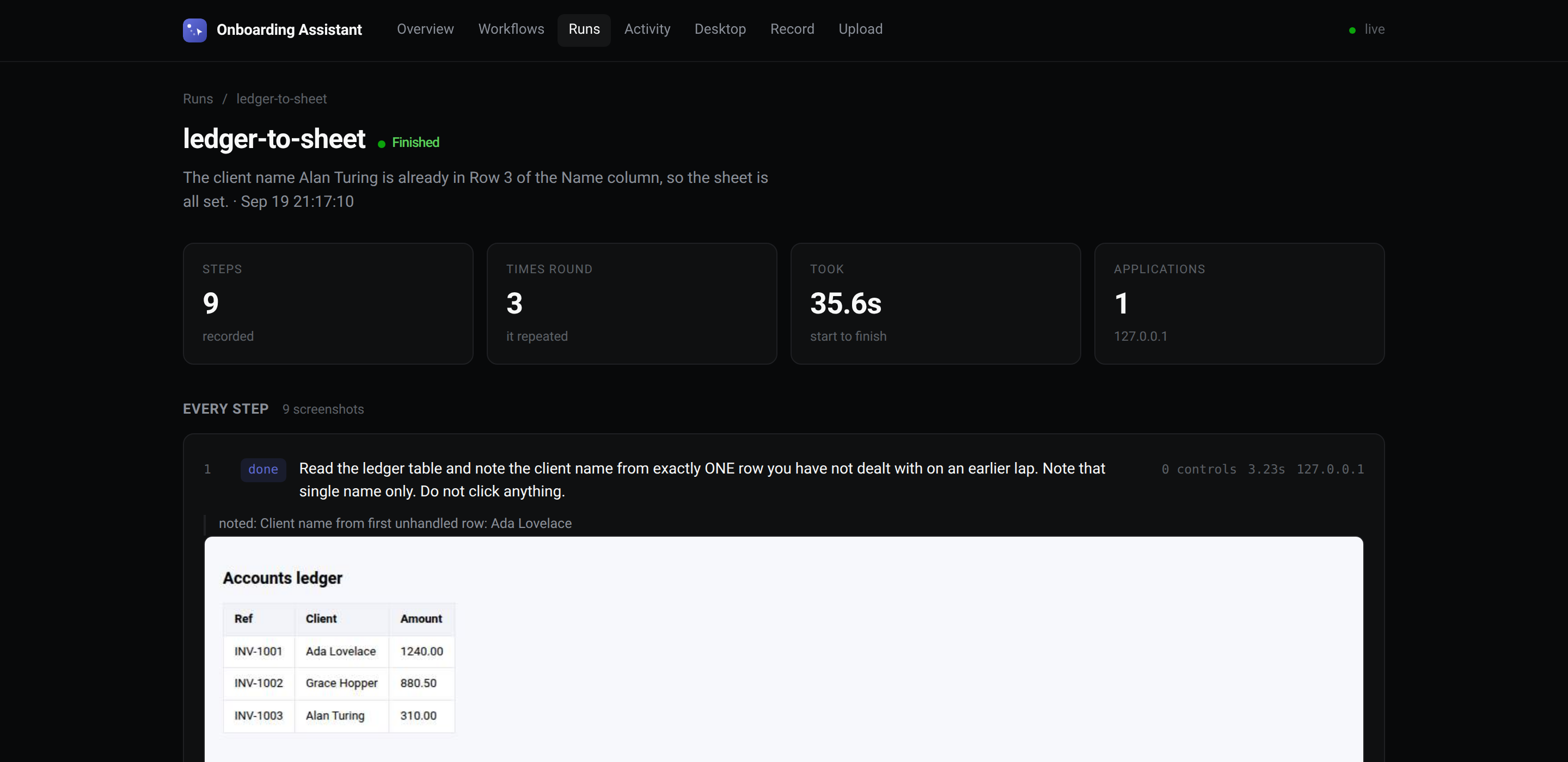The width and height of the screenshot is (1568, 762).
Task: Click the INV-1003 cell
Action: (259, 716)
